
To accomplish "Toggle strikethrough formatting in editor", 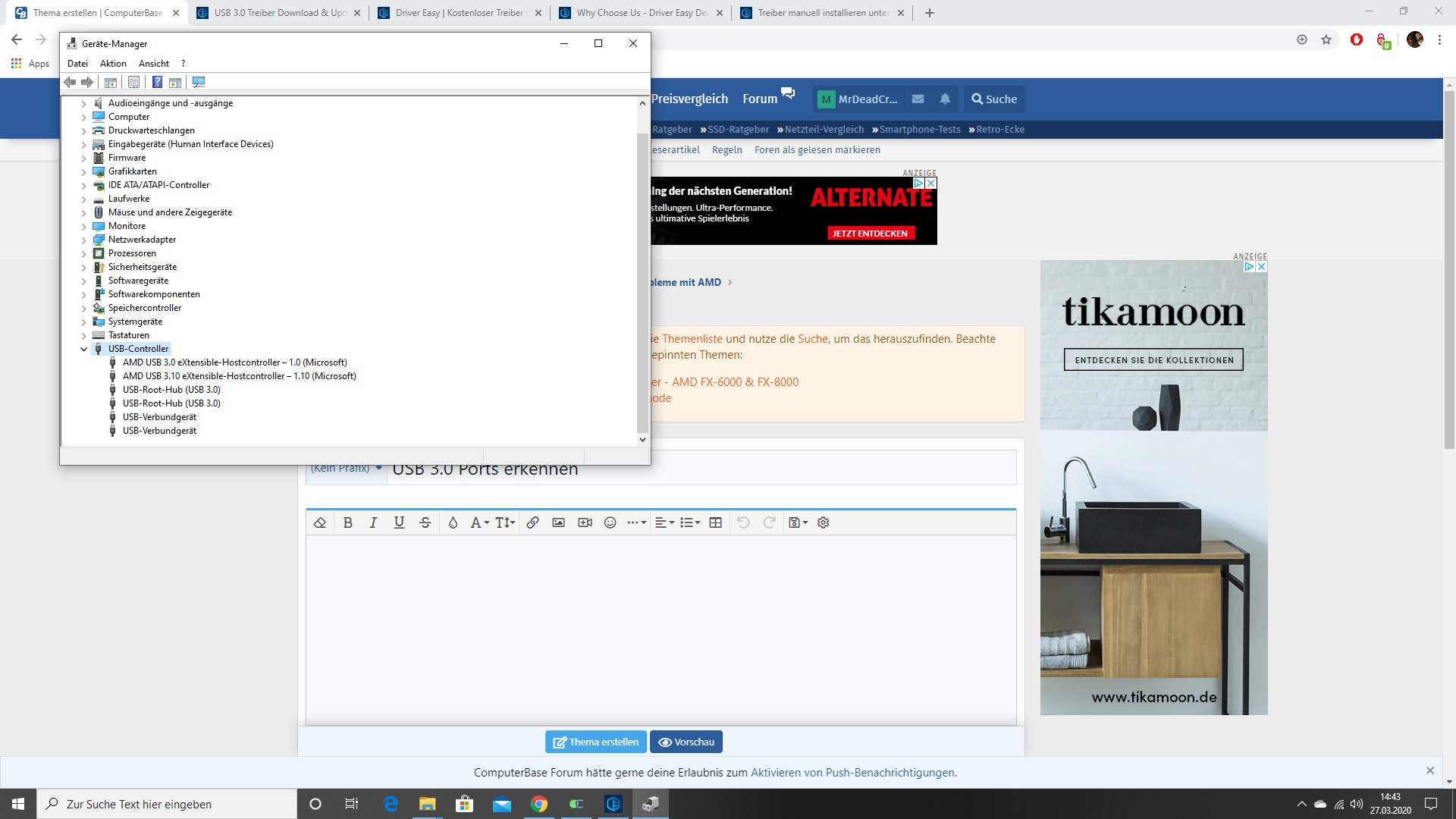I will pyautogui.click(x=425, y=522).
